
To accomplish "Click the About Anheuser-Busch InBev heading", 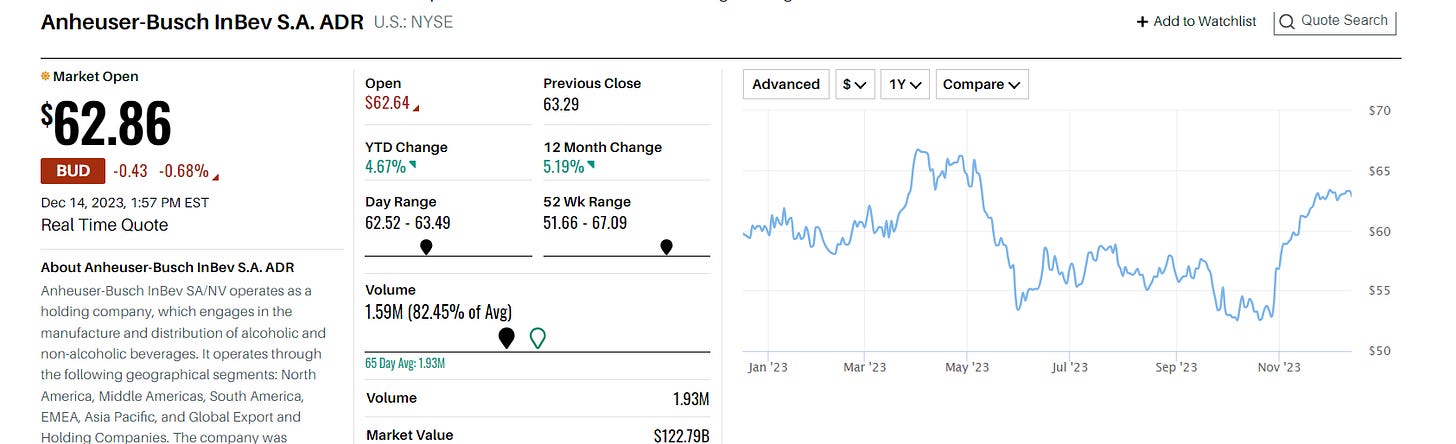I will [168, 267].
